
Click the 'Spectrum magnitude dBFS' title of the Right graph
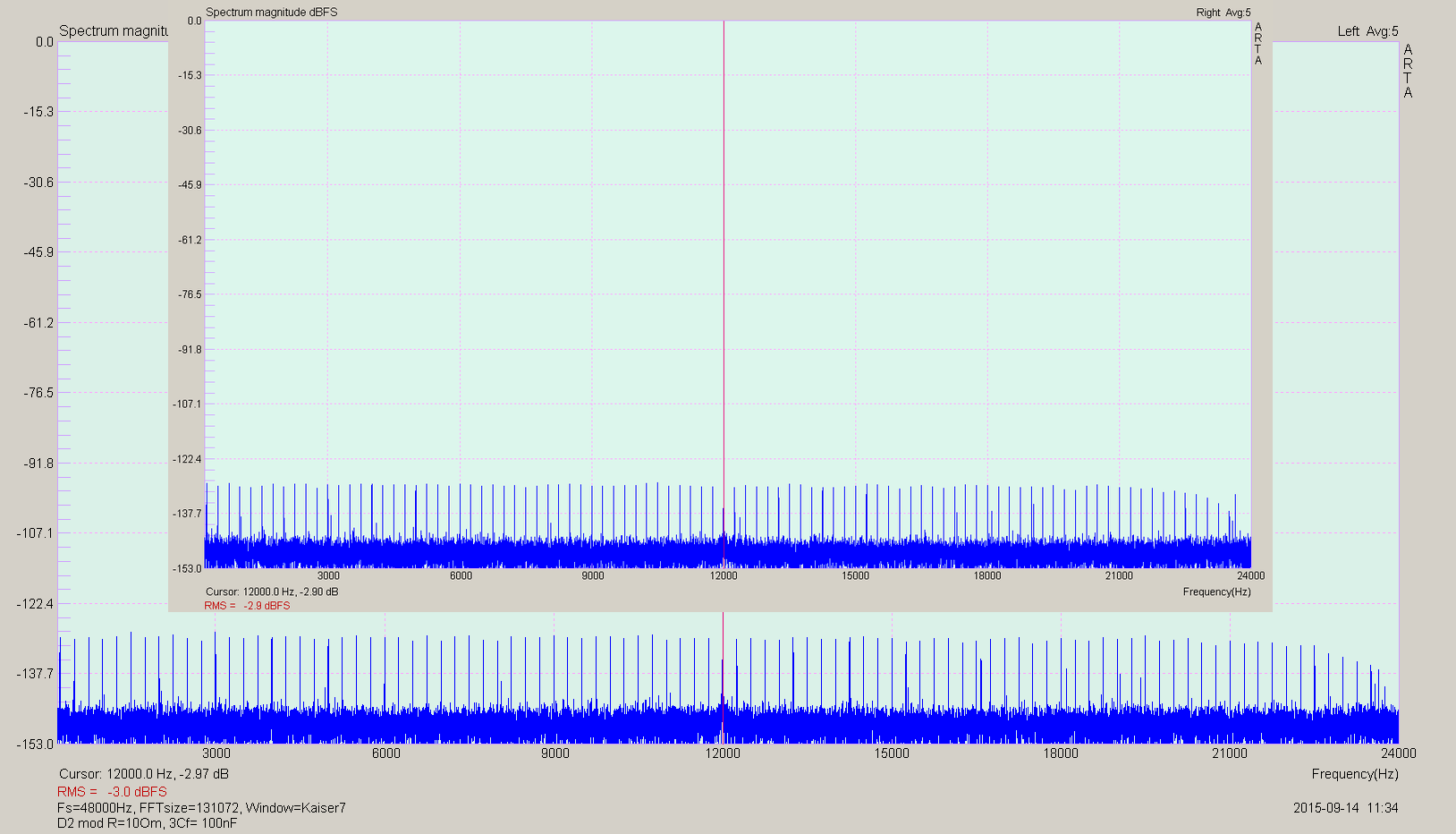coord(272,13)
